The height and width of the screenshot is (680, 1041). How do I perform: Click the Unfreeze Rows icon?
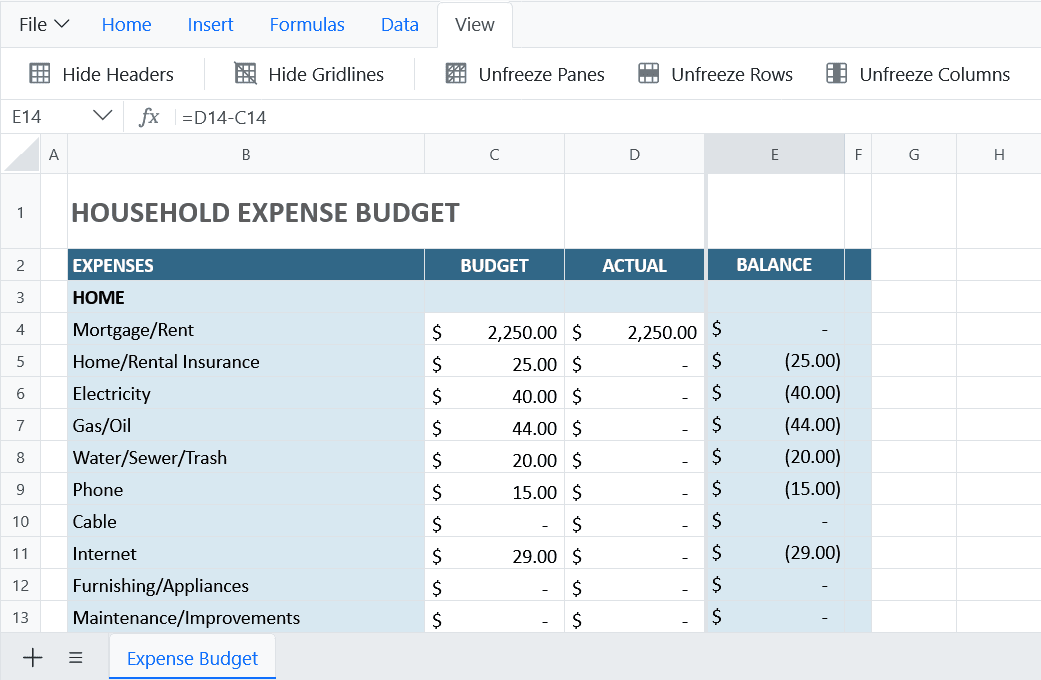[x=649, y=74]
